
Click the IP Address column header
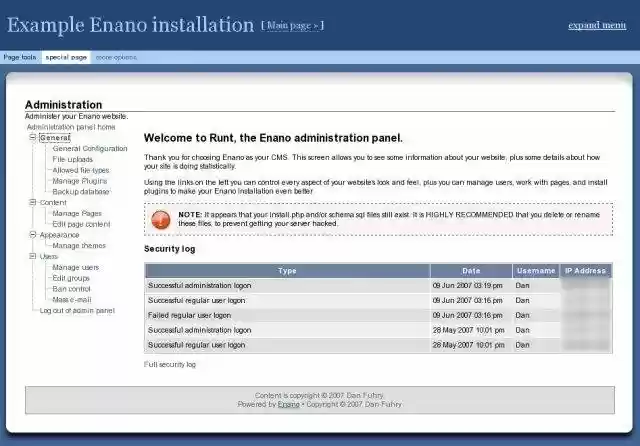[586, 271]
